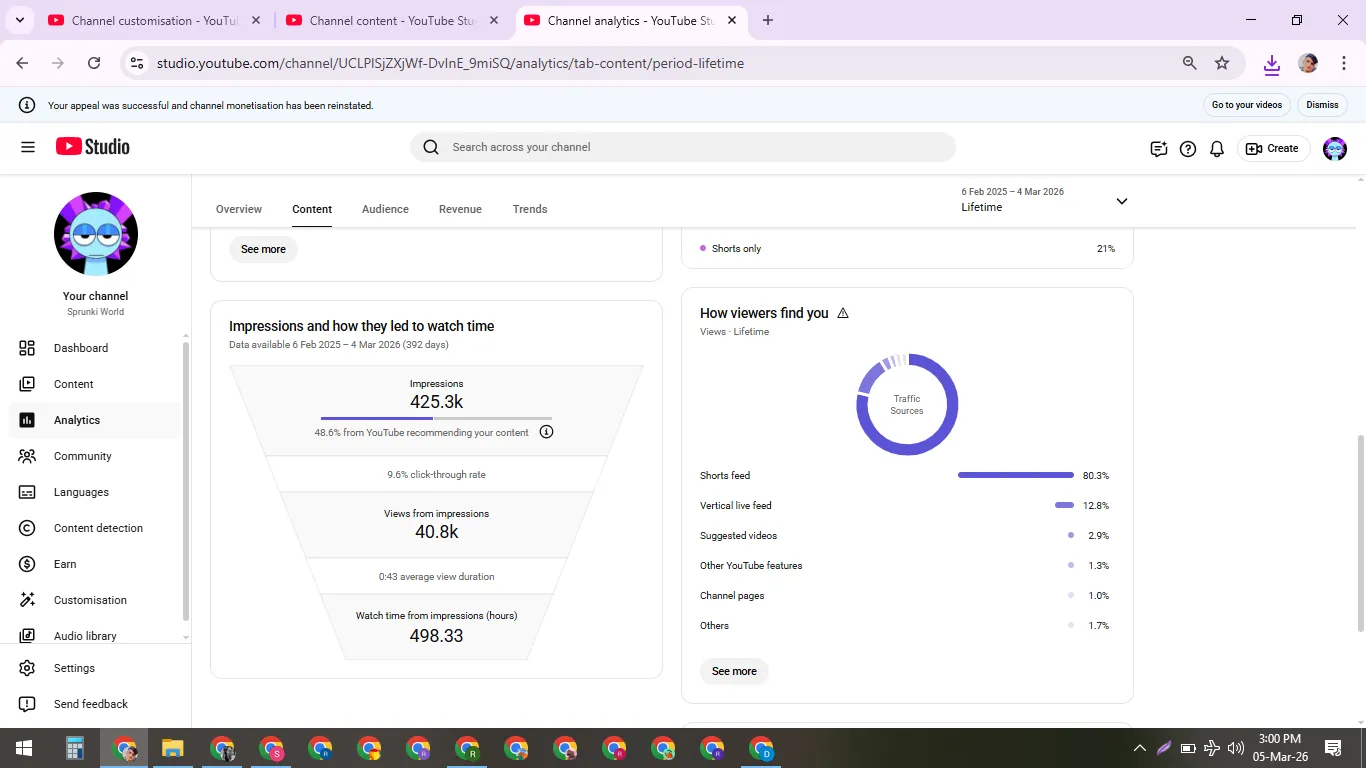Open Audio library from the sidebar
Screen dimensions: 1366x768
85,636
